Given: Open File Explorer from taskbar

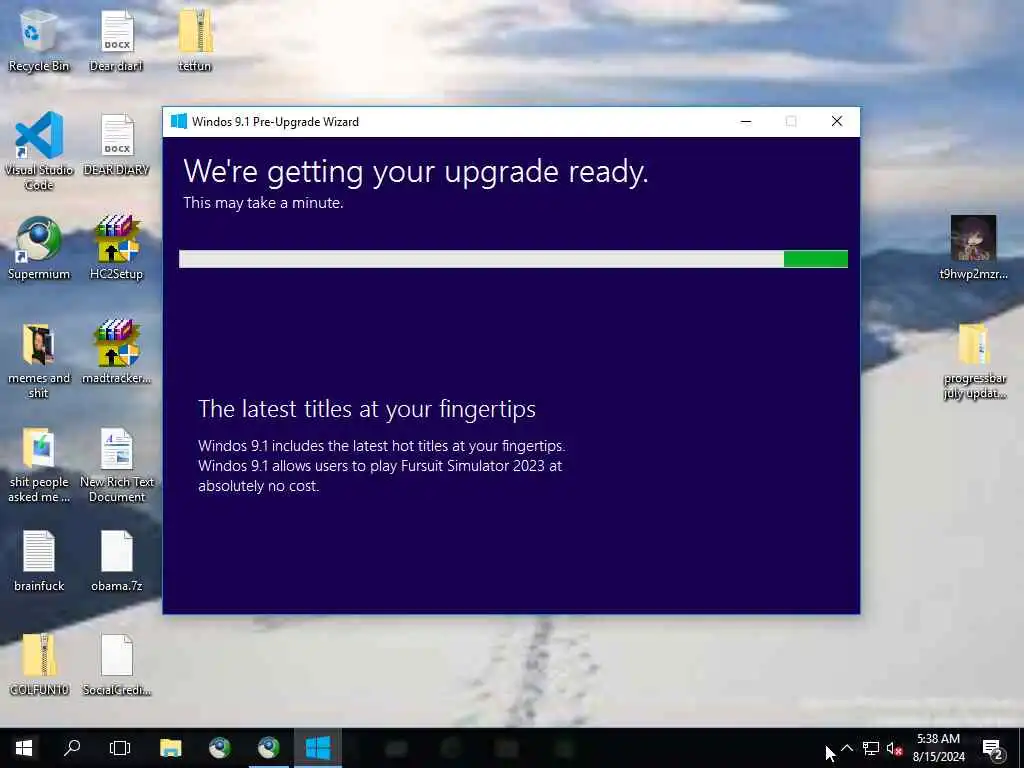Looking at the screenshot, I should pos(170,748).
